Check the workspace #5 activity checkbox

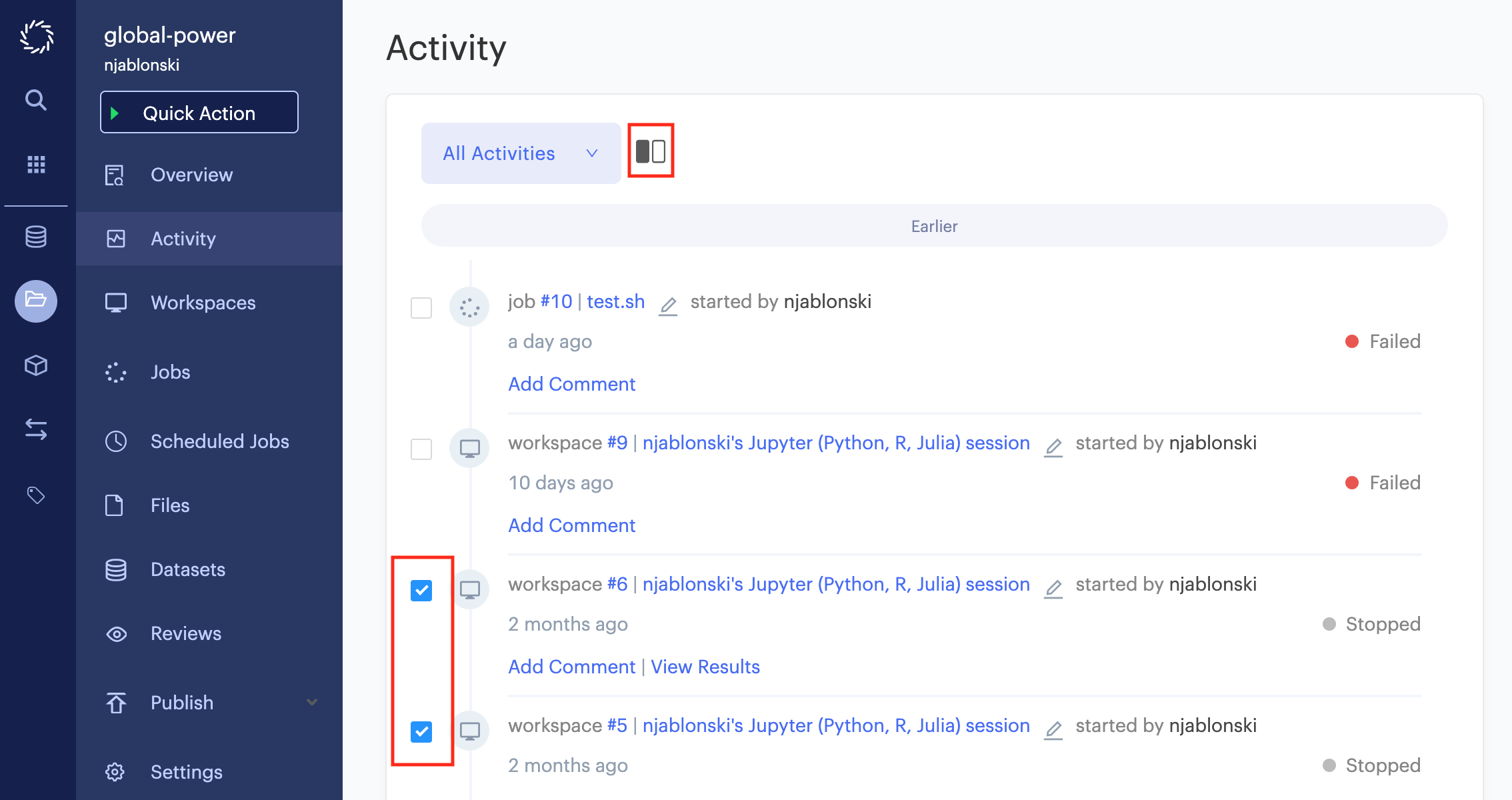click(x=421, y=731)
